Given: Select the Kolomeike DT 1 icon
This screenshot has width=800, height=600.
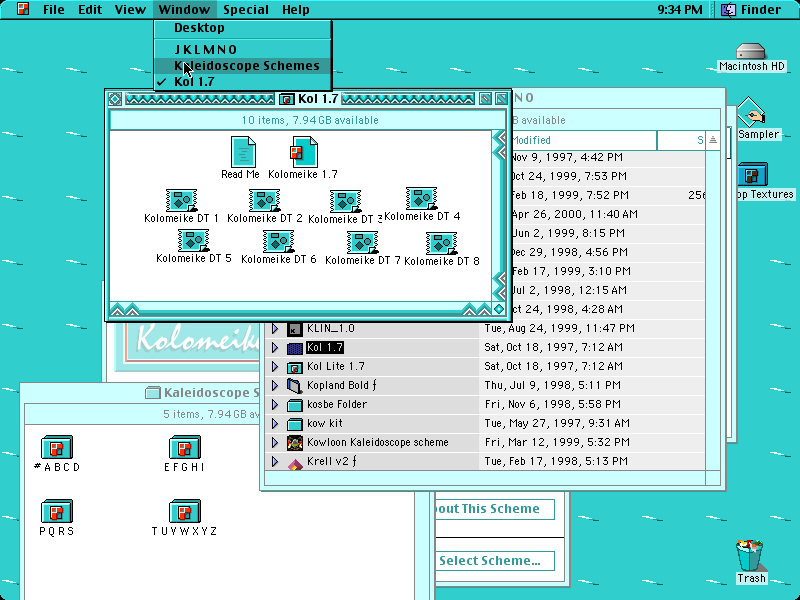Looking at the screenshot, I should [x=181, y=200].
